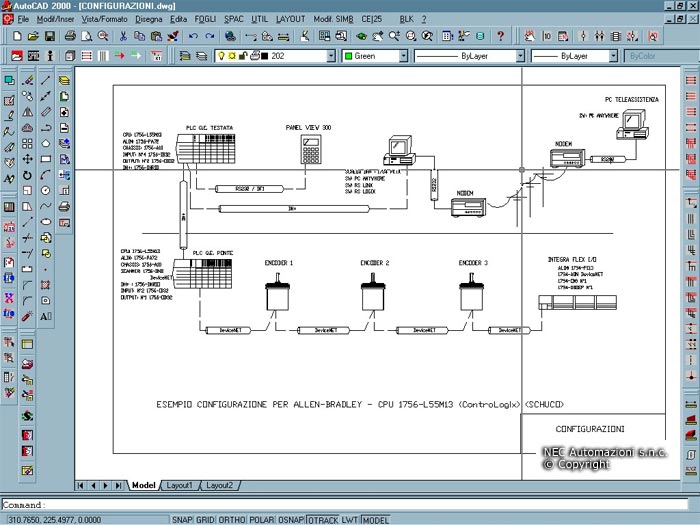
Task: Toggle layer 202 light bulb on/off
Action: click(221, 56)
